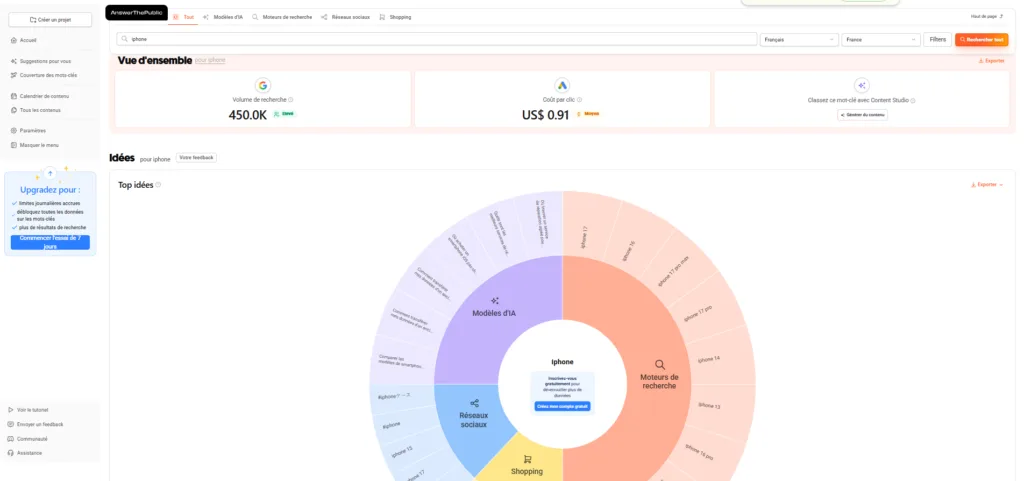The height and width of the screenshot is (481, 1024).
Task: Click the Google logo in Volume de recherche card
Action: pyautogui.click(x=263, y=85)
